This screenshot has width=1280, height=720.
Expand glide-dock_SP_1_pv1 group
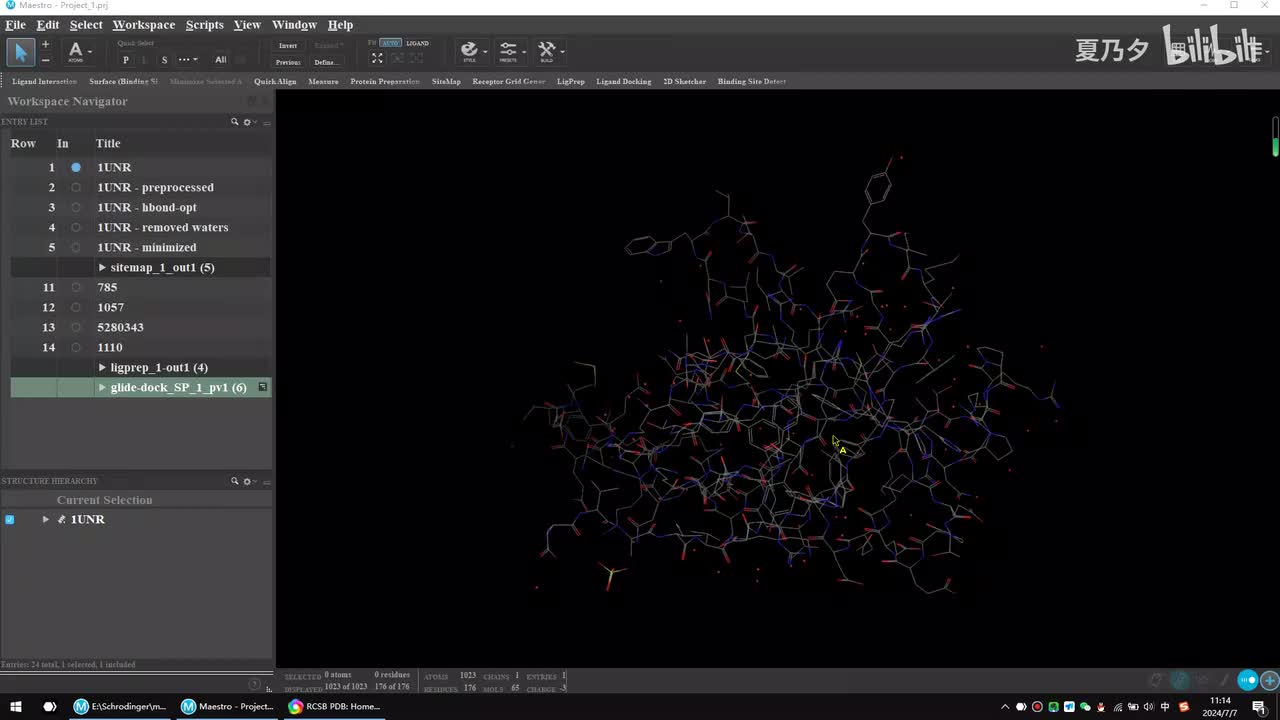click(x=102, y=387)
